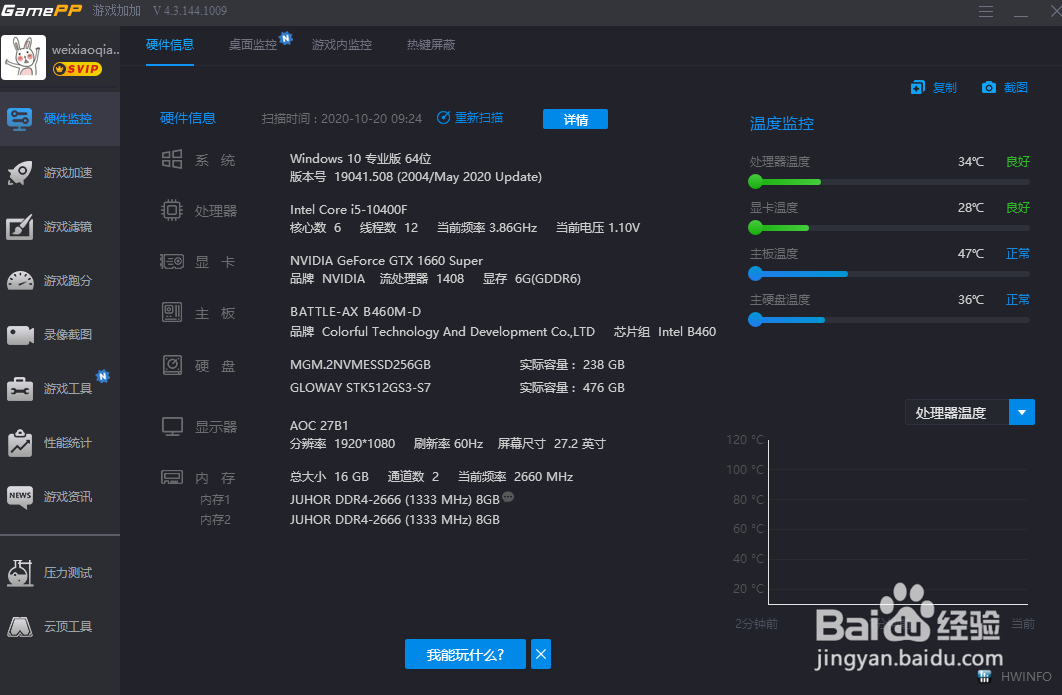Click the 主板 motherboard icon
Image resolution: width=1062 pixels, height=695 pixels.
point(172,312)
